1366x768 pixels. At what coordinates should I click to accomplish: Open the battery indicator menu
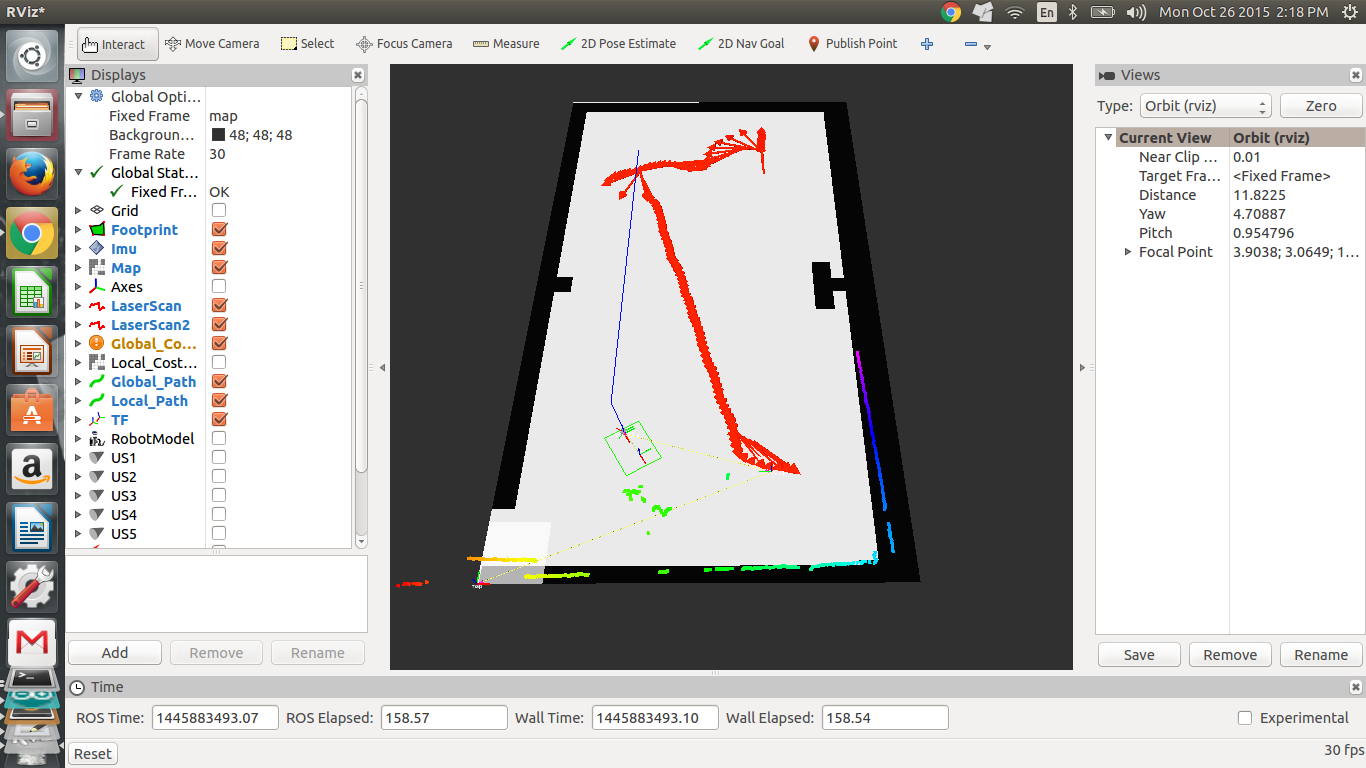click(1102, 12)
